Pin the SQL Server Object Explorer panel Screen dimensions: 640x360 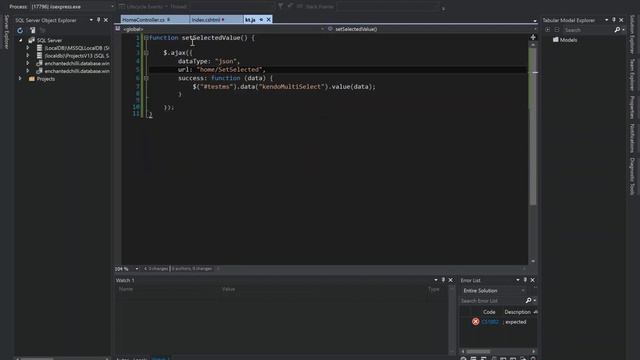98,20
